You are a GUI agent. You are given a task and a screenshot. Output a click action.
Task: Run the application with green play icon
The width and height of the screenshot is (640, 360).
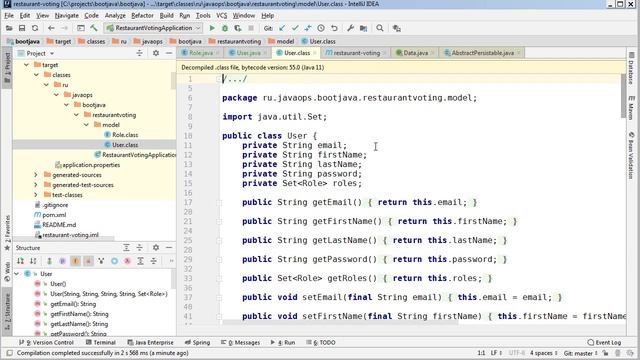tap(212, 28)
